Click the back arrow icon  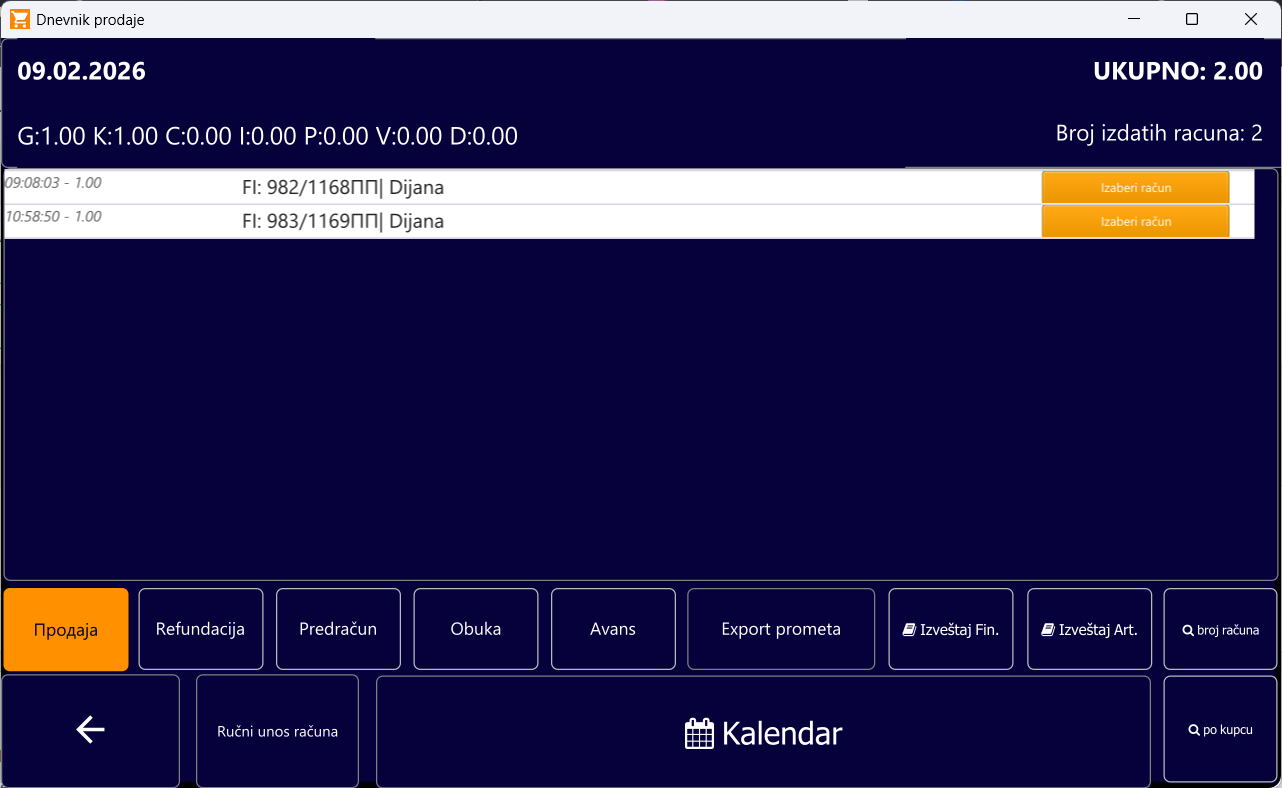pyautogui.click(x=90, y=731)
